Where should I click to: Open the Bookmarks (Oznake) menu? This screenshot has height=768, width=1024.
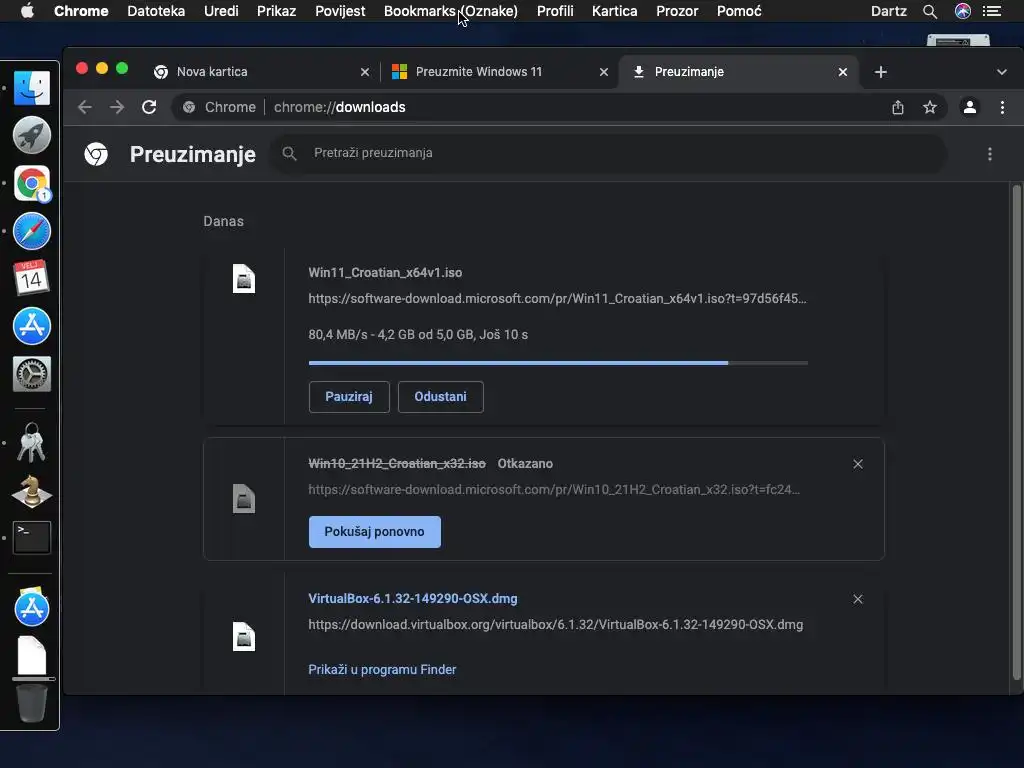[x=451, y=11]
